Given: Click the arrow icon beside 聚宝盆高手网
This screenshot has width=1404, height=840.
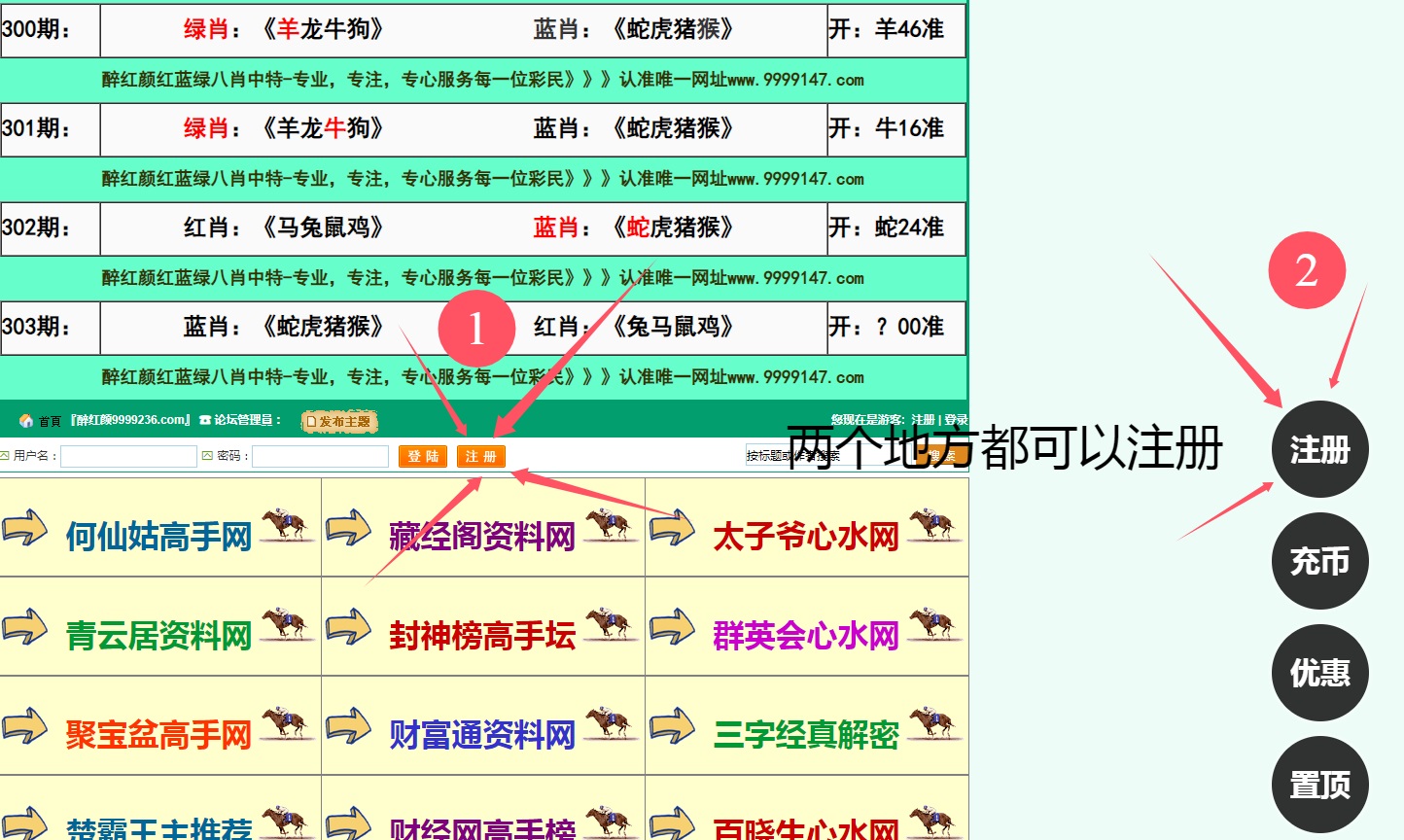Looking at the screenshot, I should point(25,727).
